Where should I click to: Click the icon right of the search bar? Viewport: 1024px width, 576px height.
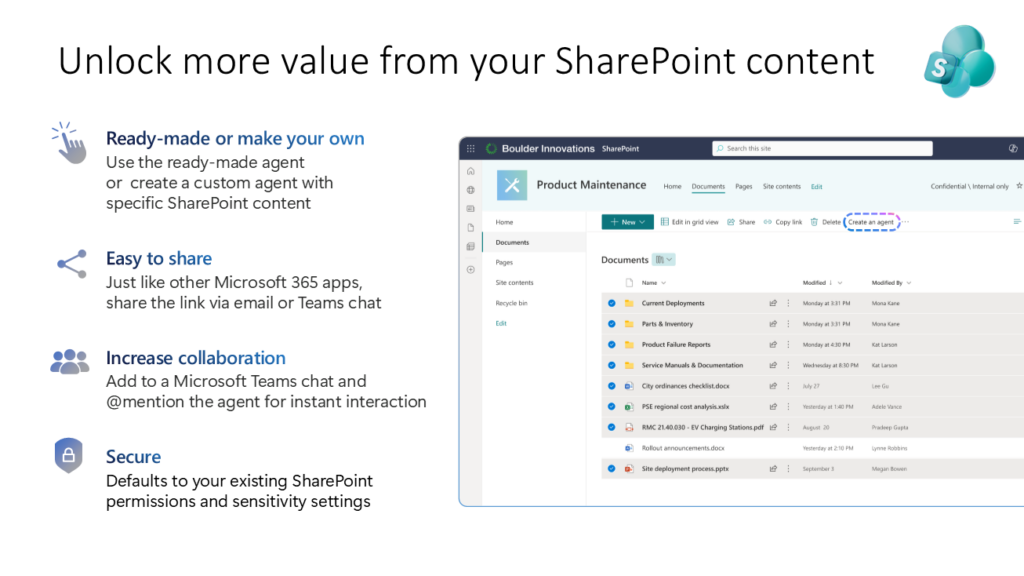pos(1013,148)
